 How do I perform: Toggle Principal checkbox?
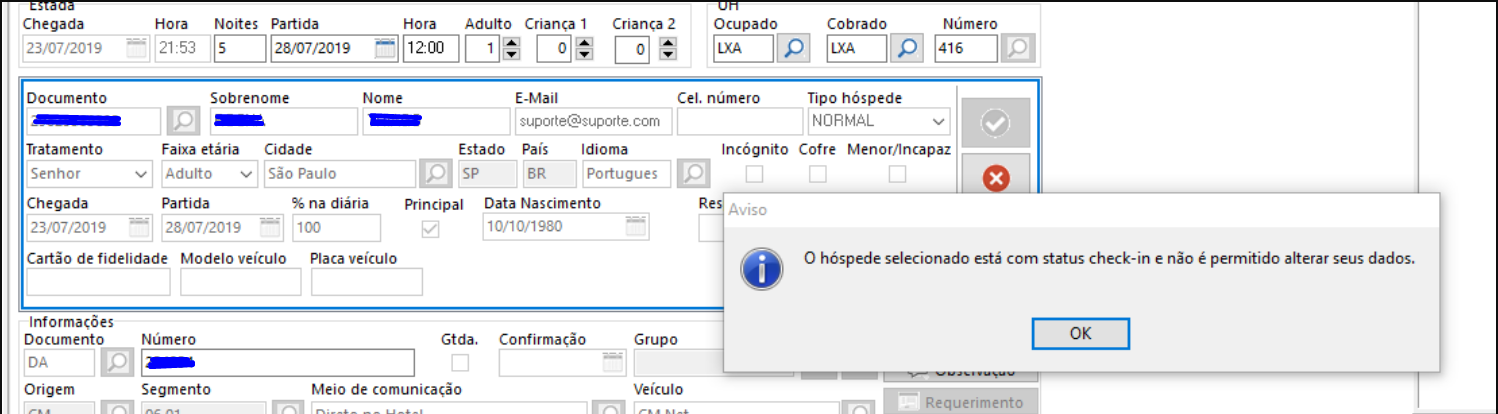431,228
